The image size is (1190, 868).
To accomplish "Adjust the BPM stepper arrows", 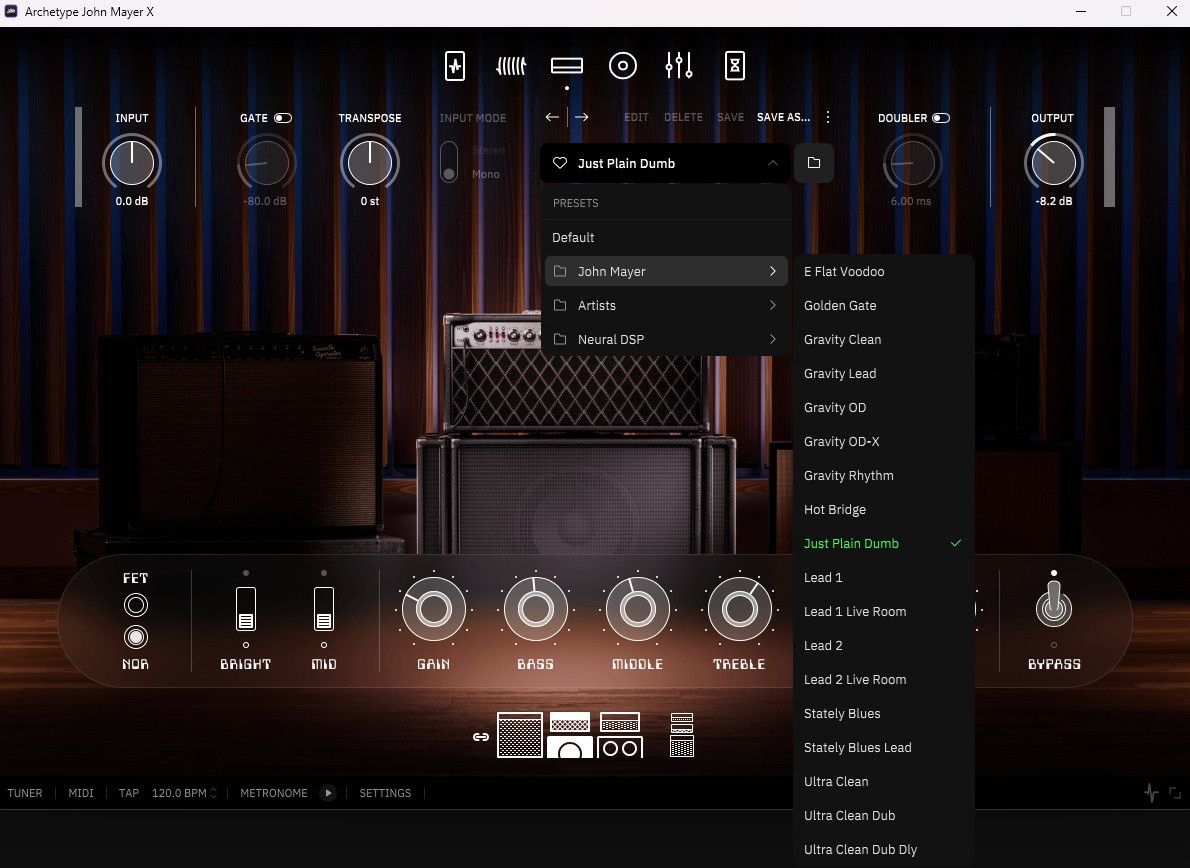I will [213, 793].
